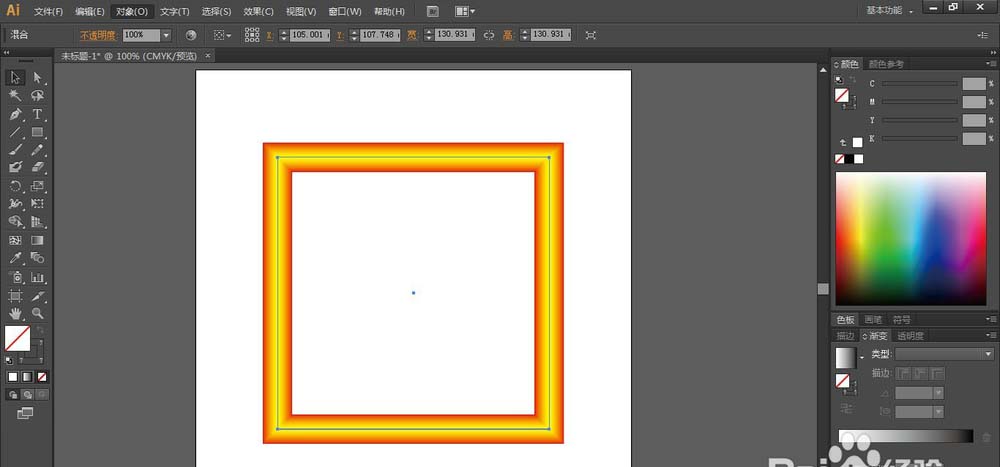This screenshot has width=1000, height=467.
Task: Open the 视图(V) menu
Action: [301, 11]
